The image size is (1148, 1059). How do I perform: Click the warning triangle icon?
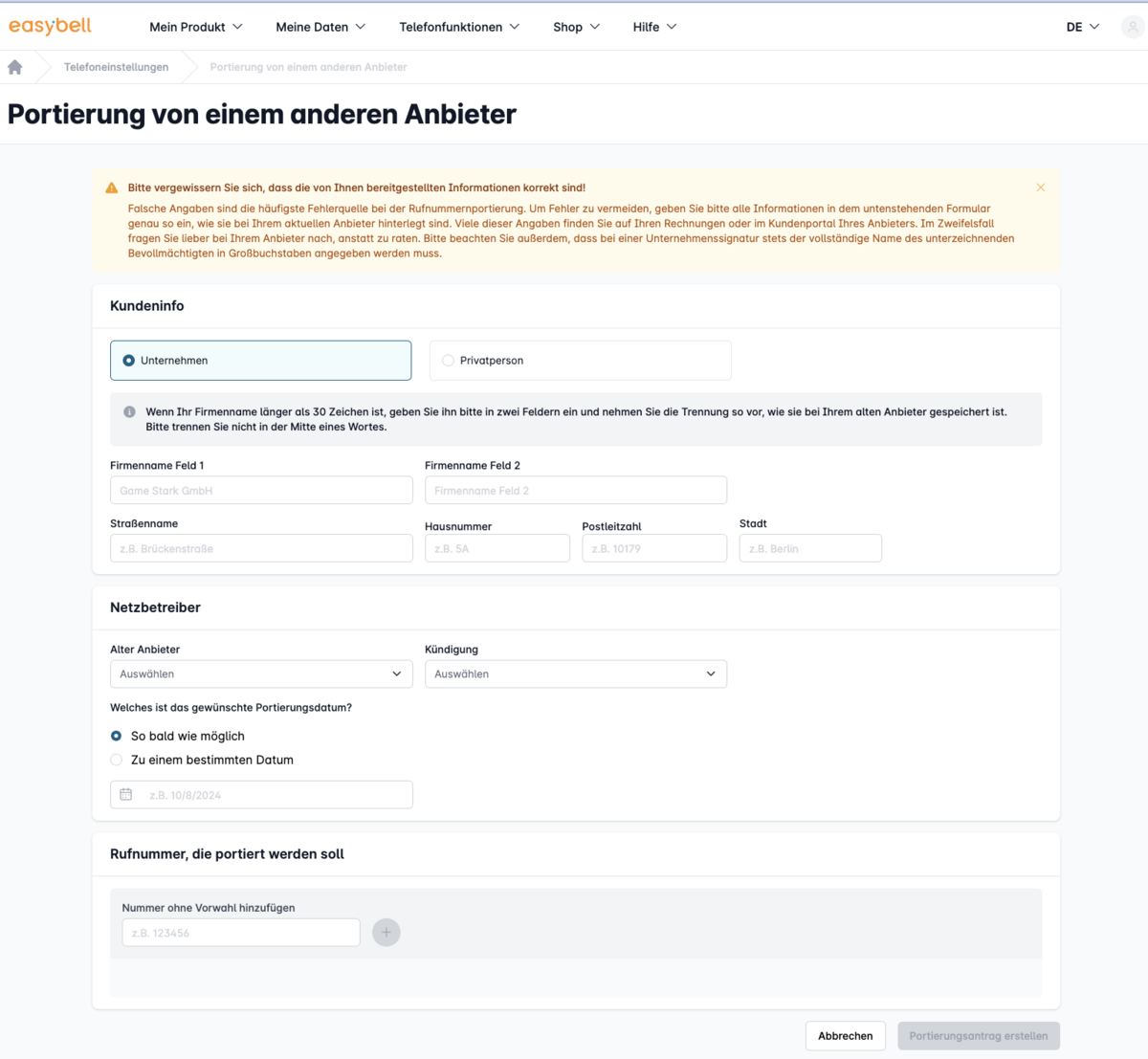(112, 188)
